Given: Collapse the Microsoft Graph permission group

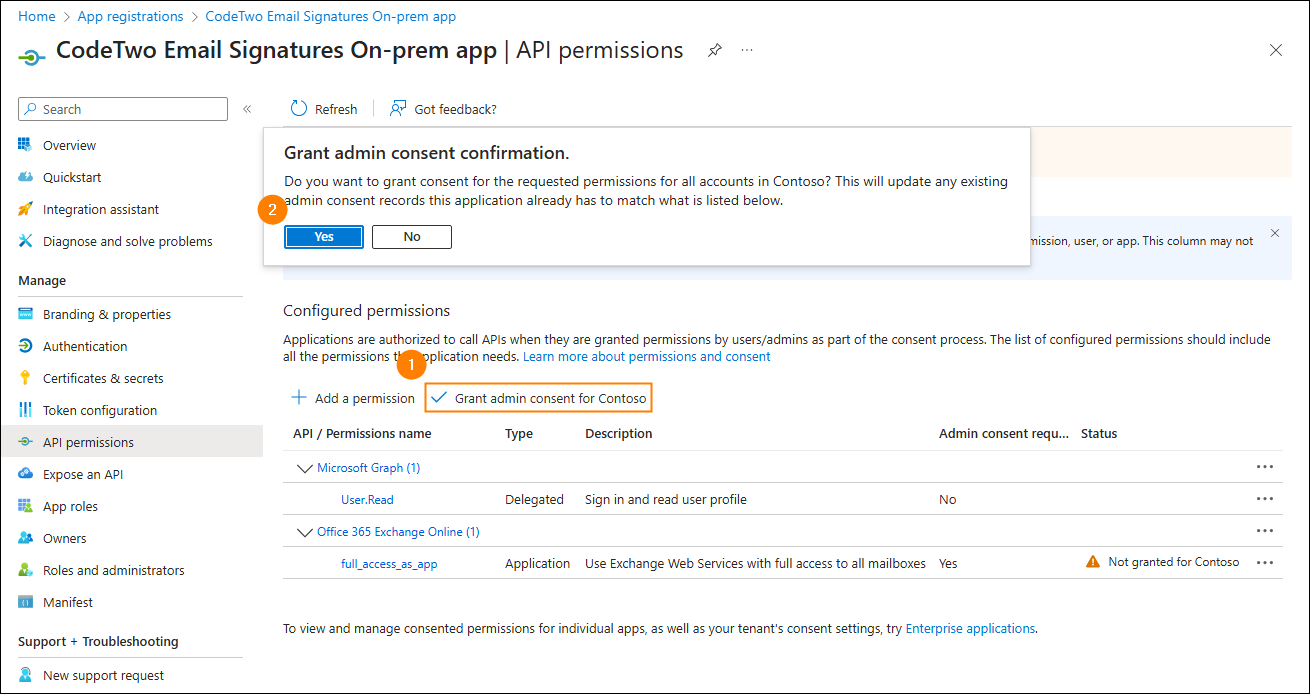Looking at the screenshot, I should click(305, 468).
